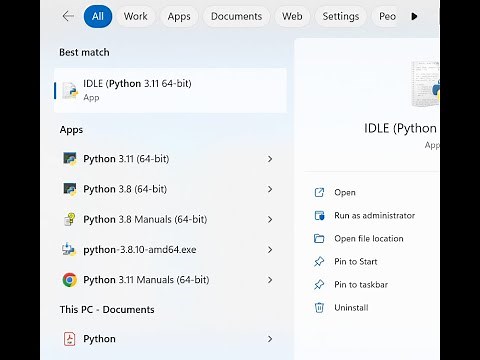This screenshot has width=480, height=360.
Task: Switch to the Apps filter tab
Action: [x=179, y=16]
